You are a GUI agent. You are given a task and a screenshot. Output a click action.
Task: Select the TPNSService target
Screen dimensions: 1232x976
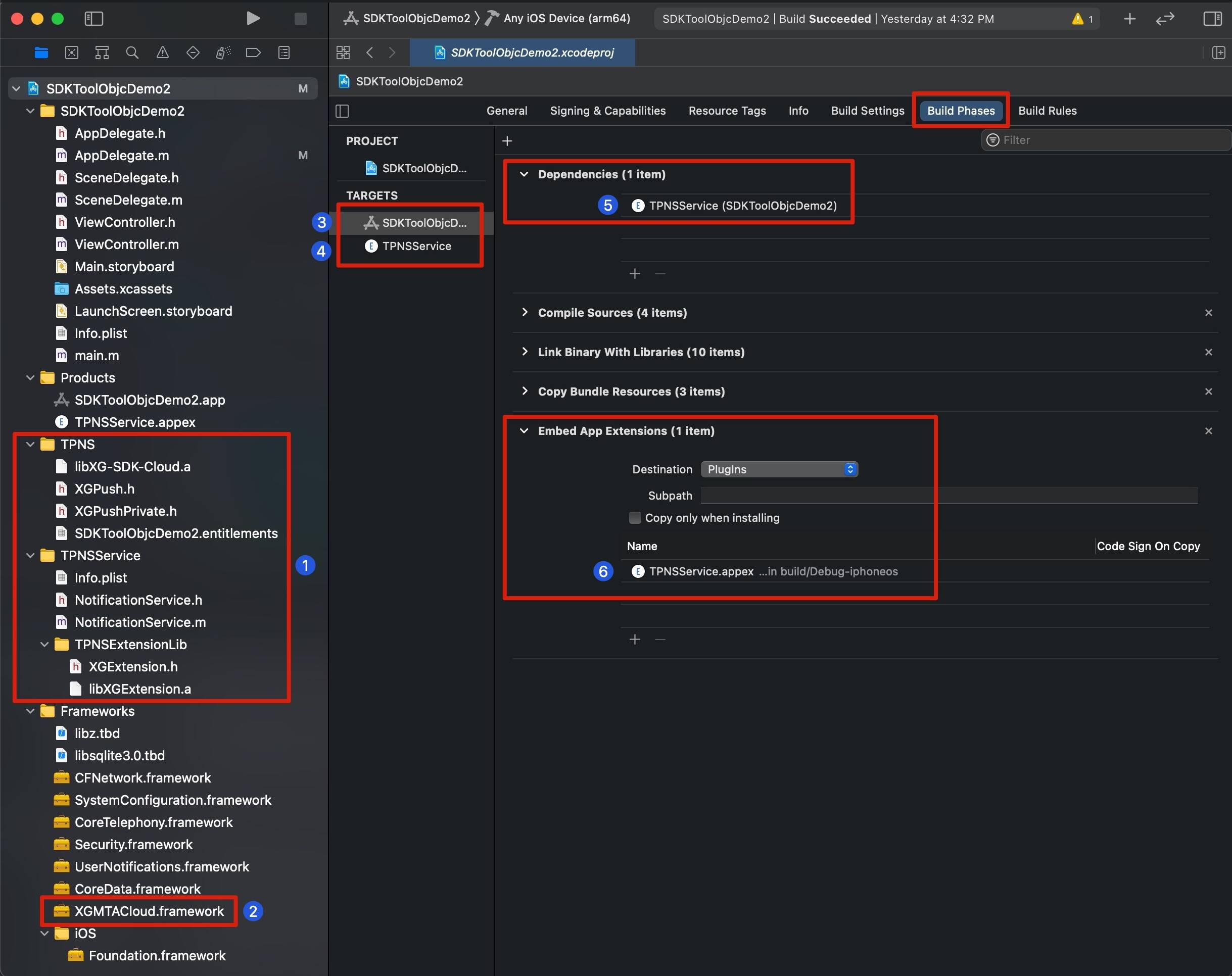[x=416, y=246]
